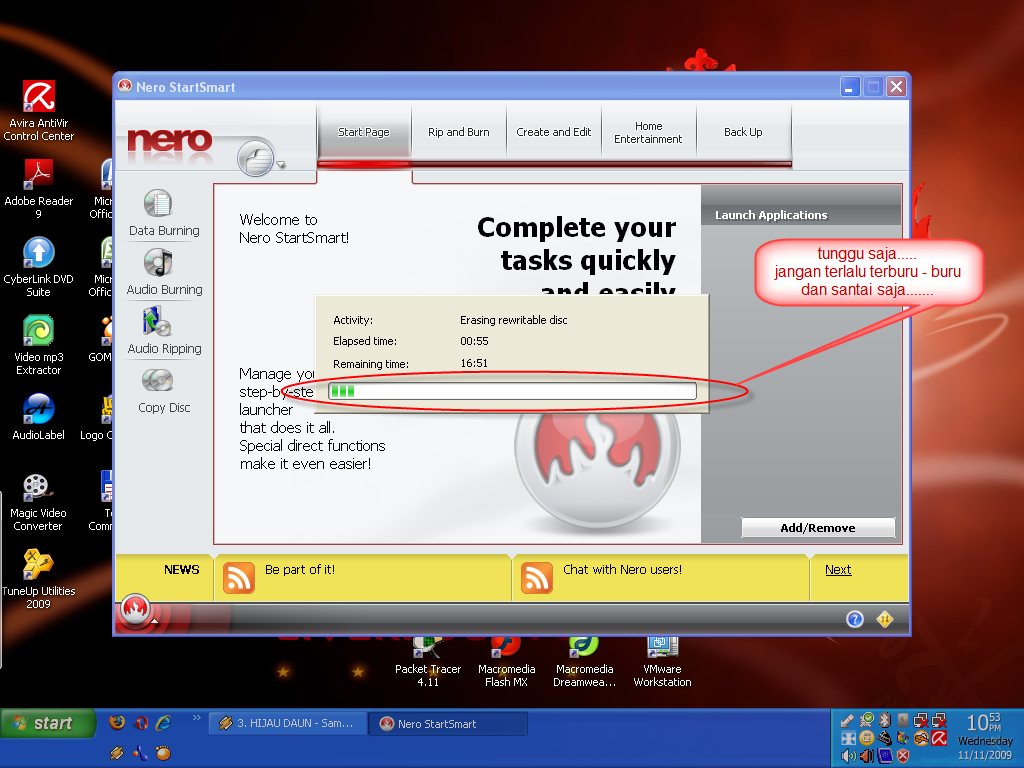Expand the quick launch overflow chevron

click(197, 718)
